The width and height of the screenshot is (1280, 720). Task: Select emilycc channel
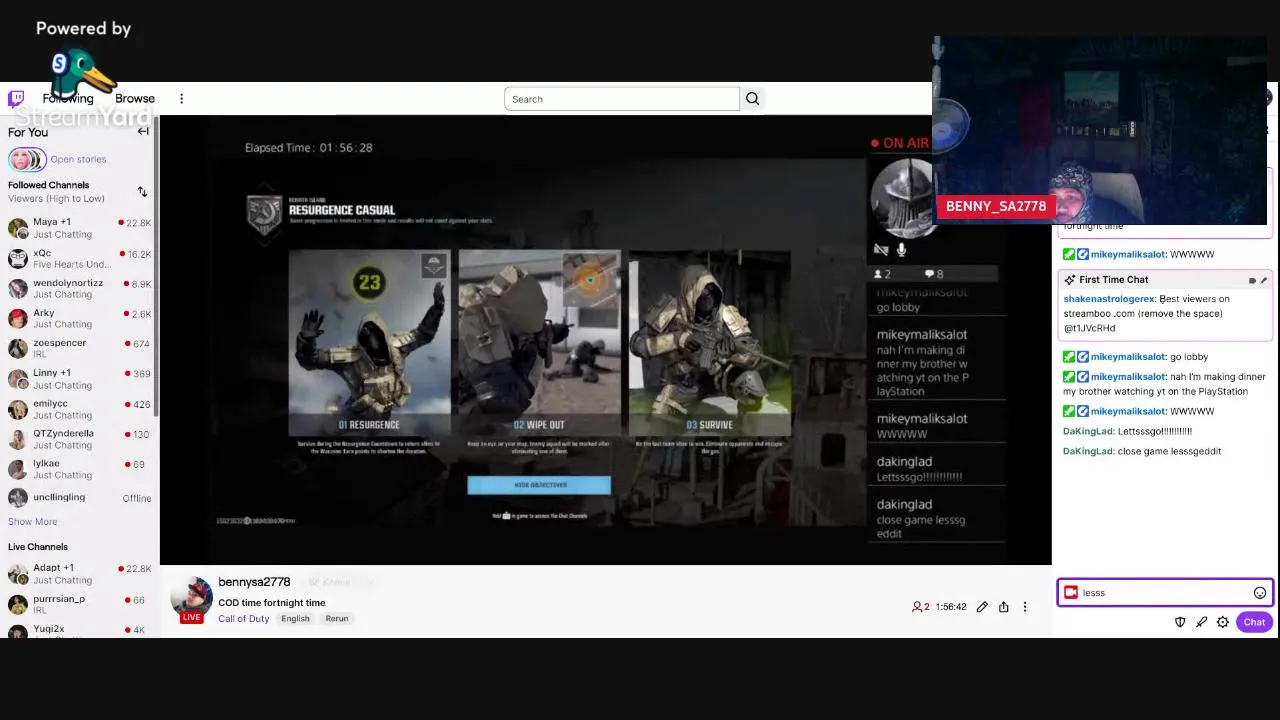[79, 409]
